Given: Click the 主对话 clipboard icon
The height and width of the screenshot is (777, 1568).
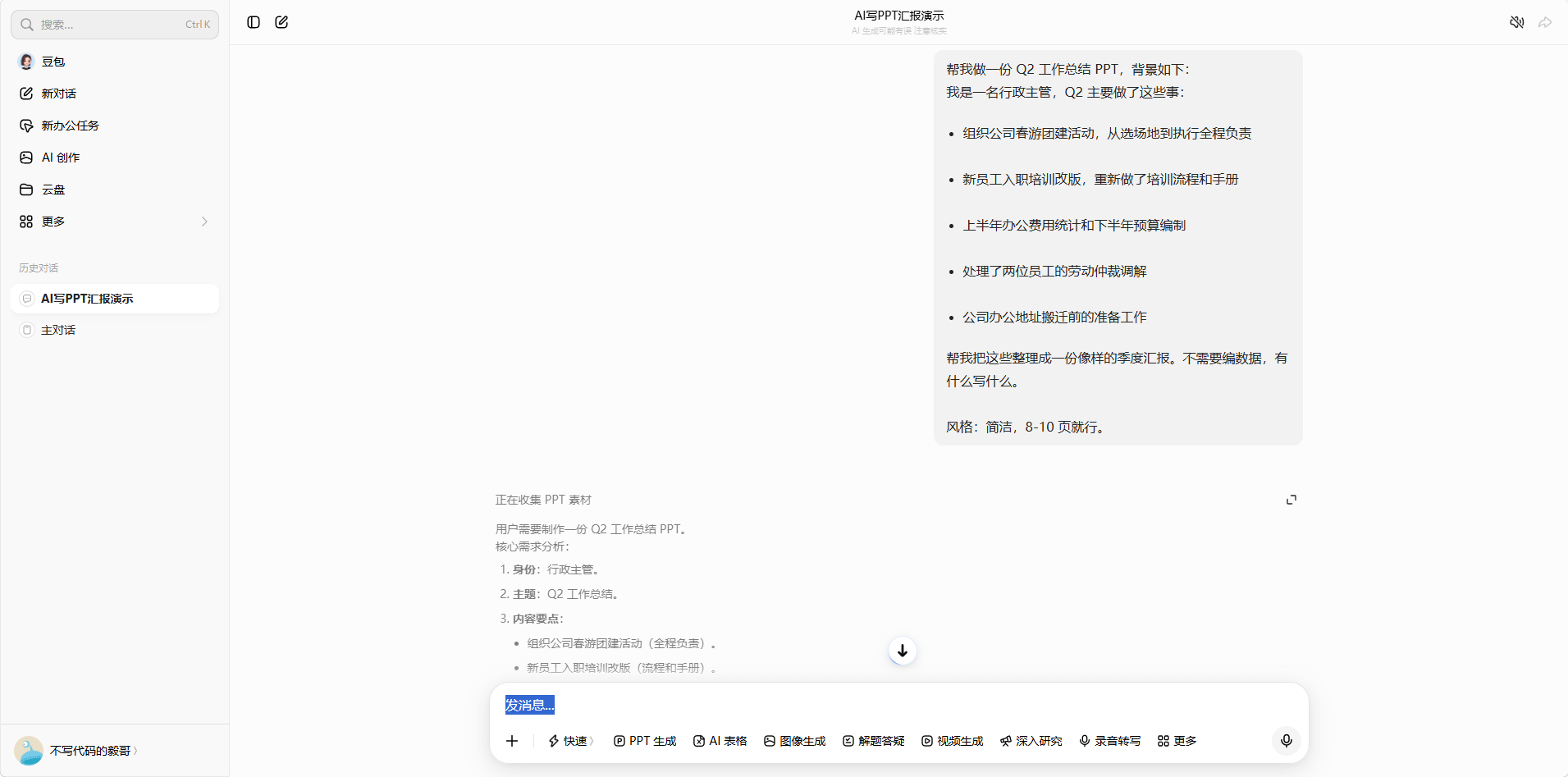Looking at the screenshot, I should click(27, 330).
